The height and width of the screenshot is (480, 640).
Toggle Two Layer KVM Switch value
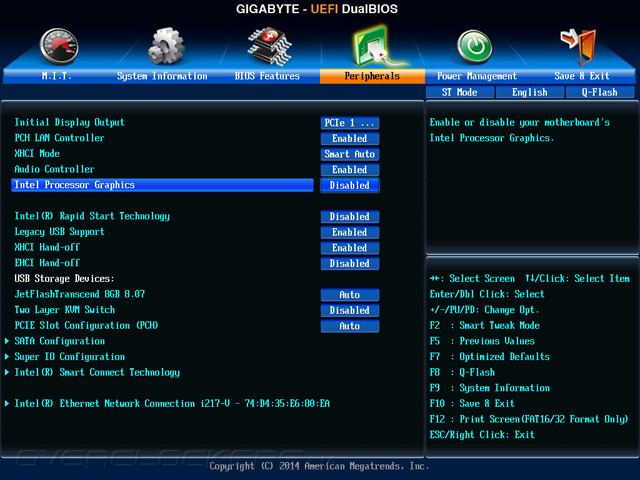coord(350,310)
